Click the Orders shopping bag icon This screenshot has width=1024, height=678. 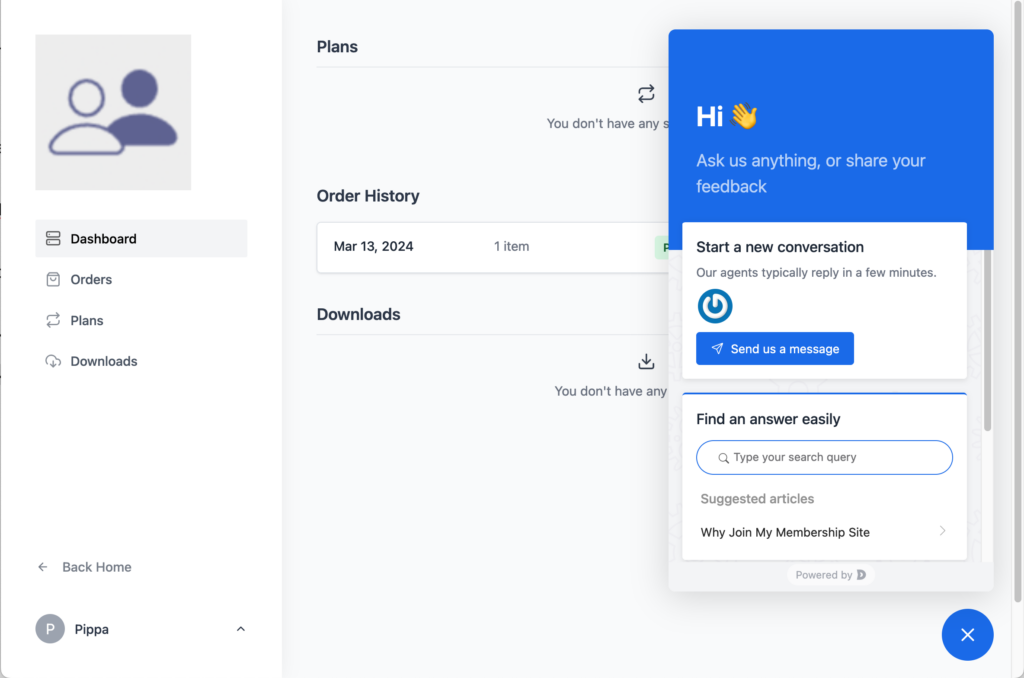(x=53, y=280)
